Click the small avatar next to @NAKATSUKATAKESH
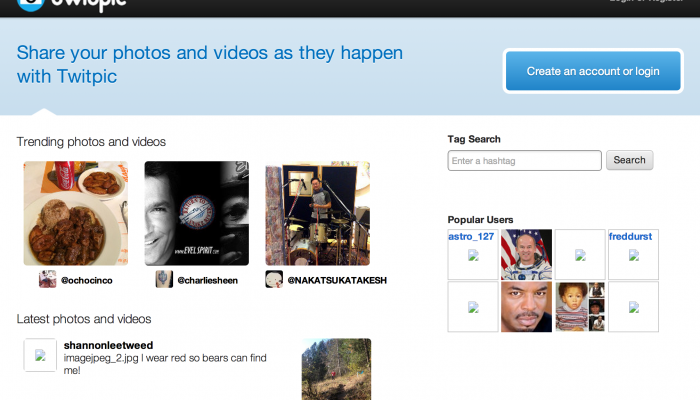 (274, 279)
